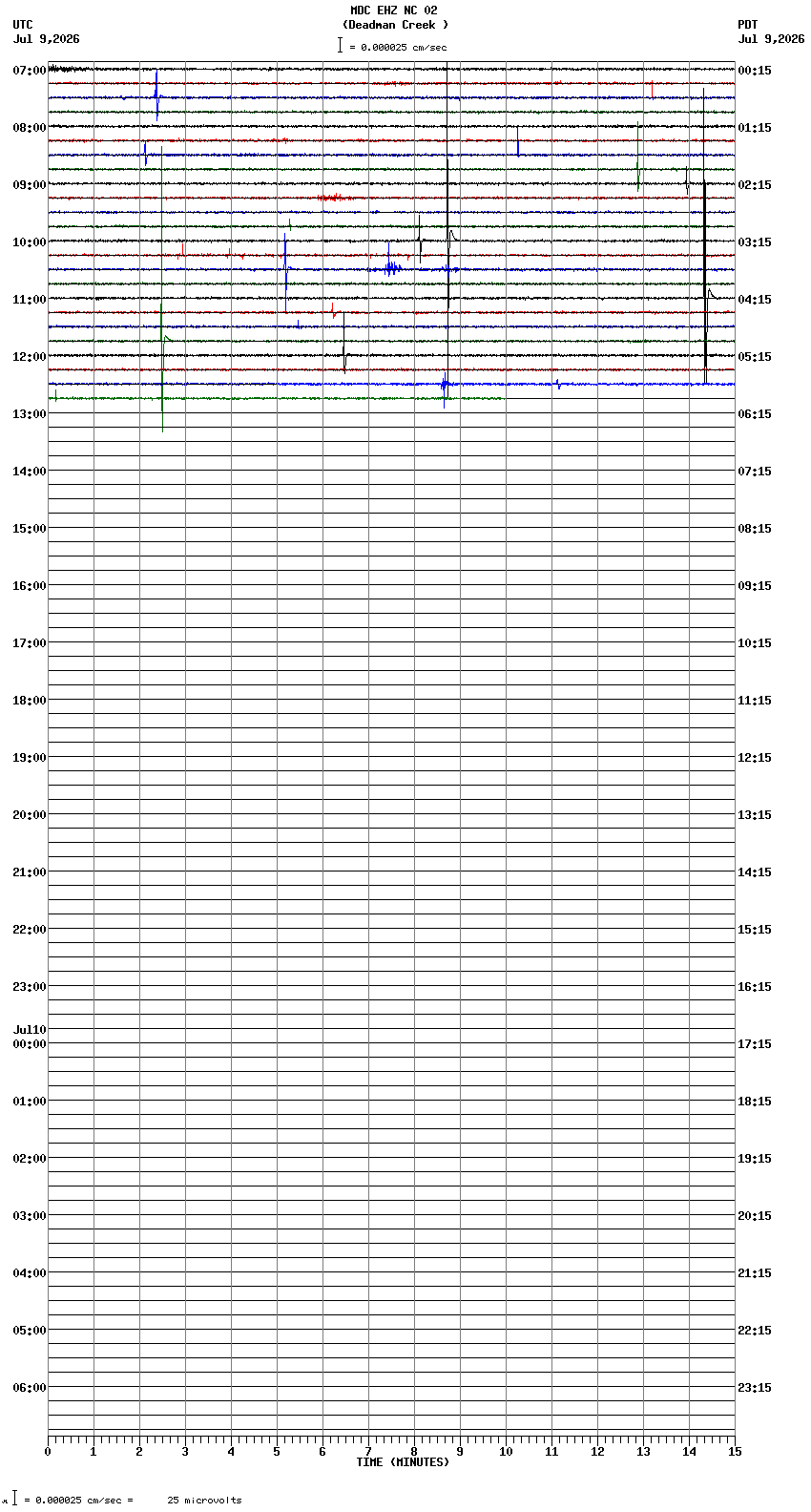Click the Jul10 date change label
Screen dimensions: 811x1512
30,1030
